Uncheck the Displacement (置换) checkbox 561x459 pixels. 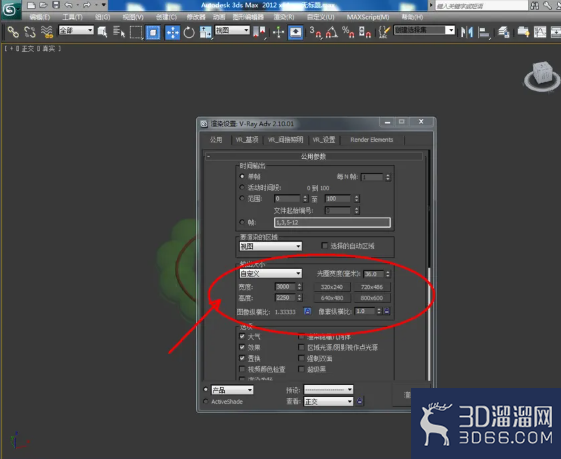point(242,358)
